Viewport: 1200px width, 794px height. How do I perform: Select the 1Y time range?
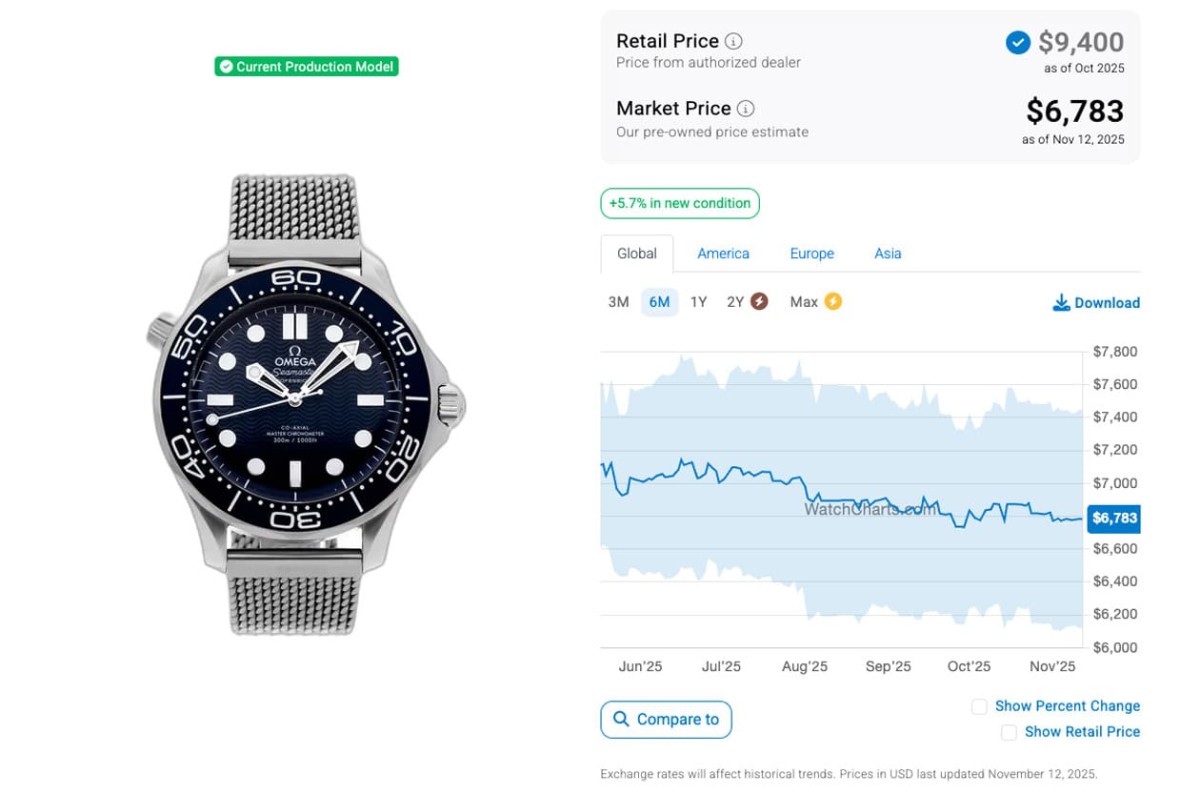pyautogui.click(x=698, y=302)
